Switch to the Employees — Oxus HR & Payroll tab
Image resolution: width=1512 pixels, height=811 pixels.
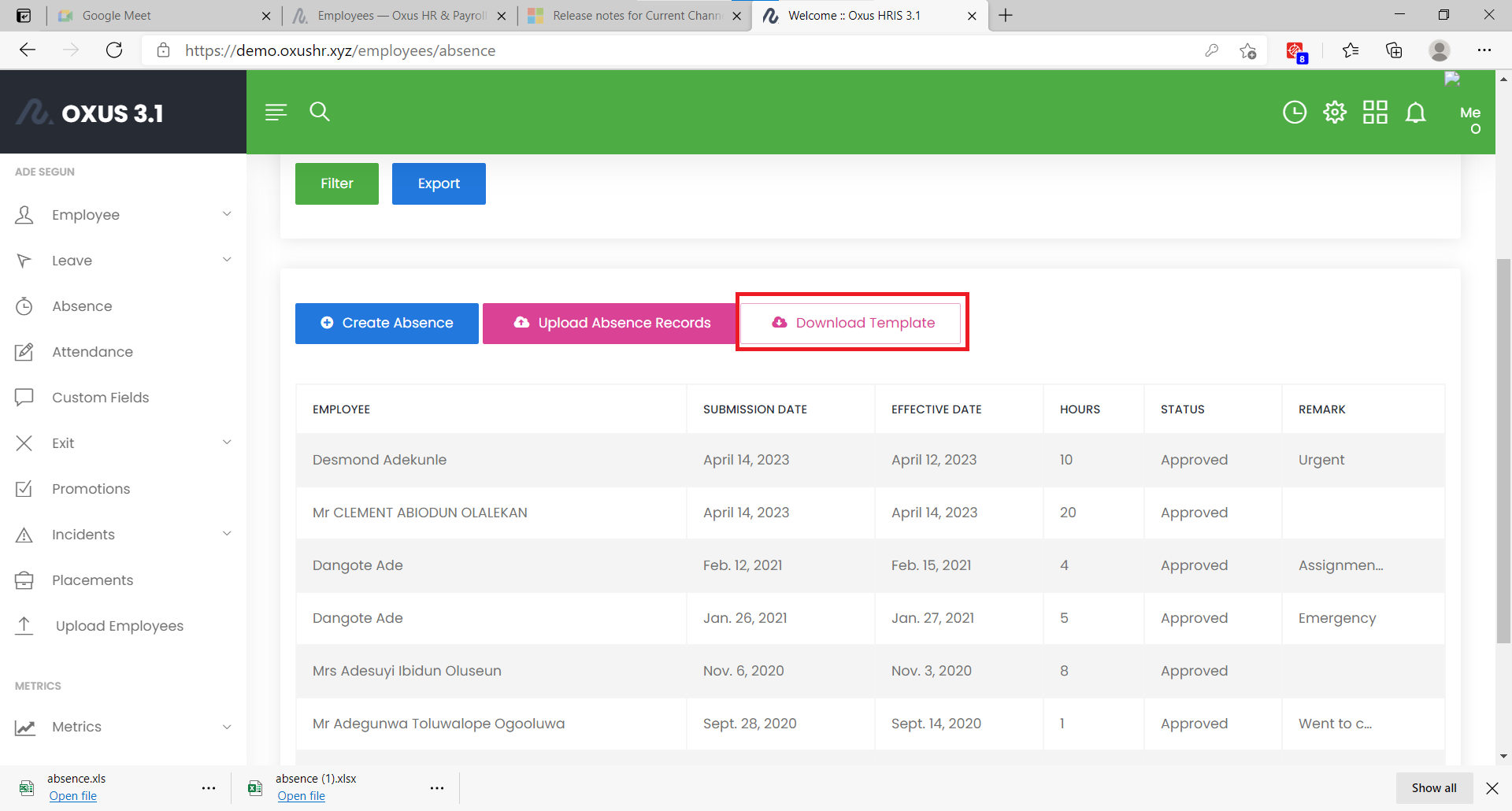(x=399, y=16)
